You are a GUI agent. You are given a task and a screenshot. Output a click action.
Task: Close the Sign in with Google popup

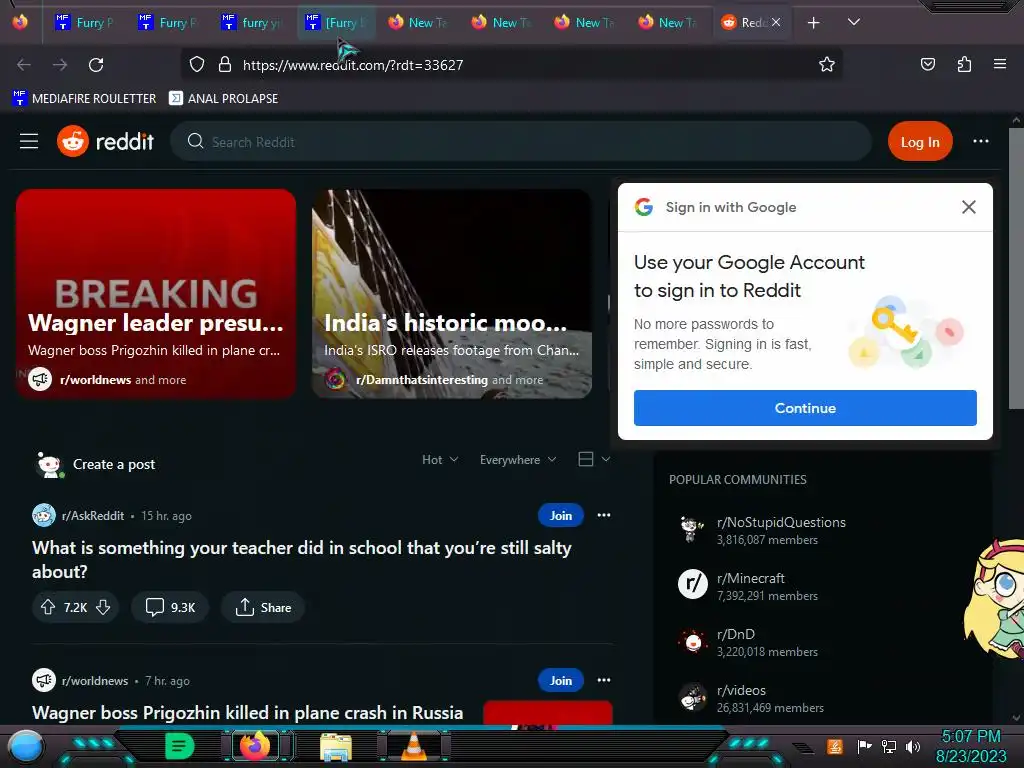click(968, 207)
